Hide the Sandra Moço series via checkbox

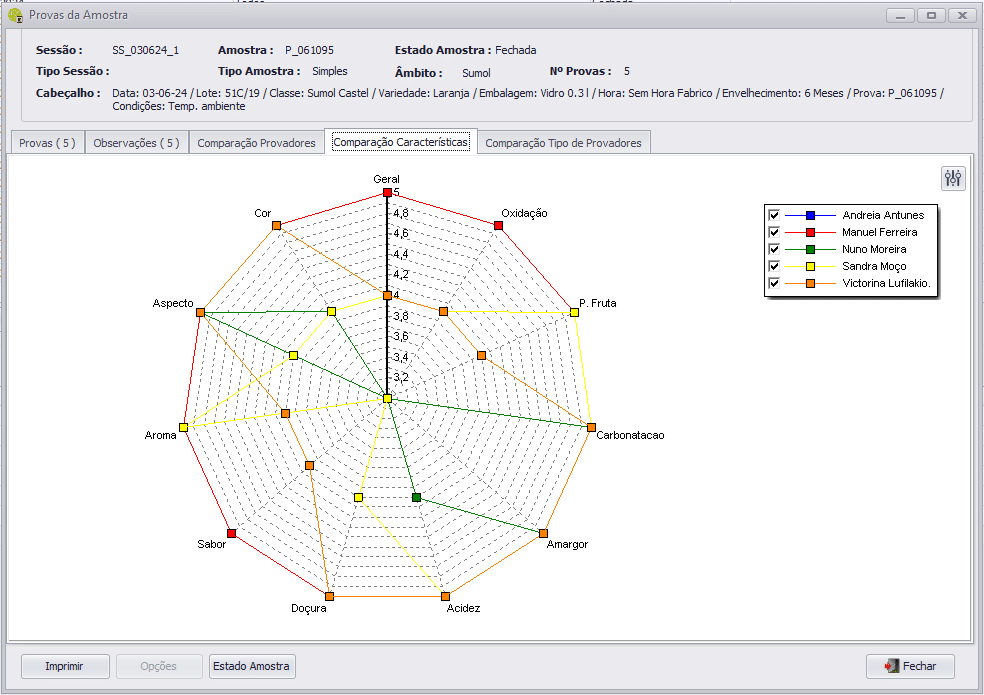773,266
